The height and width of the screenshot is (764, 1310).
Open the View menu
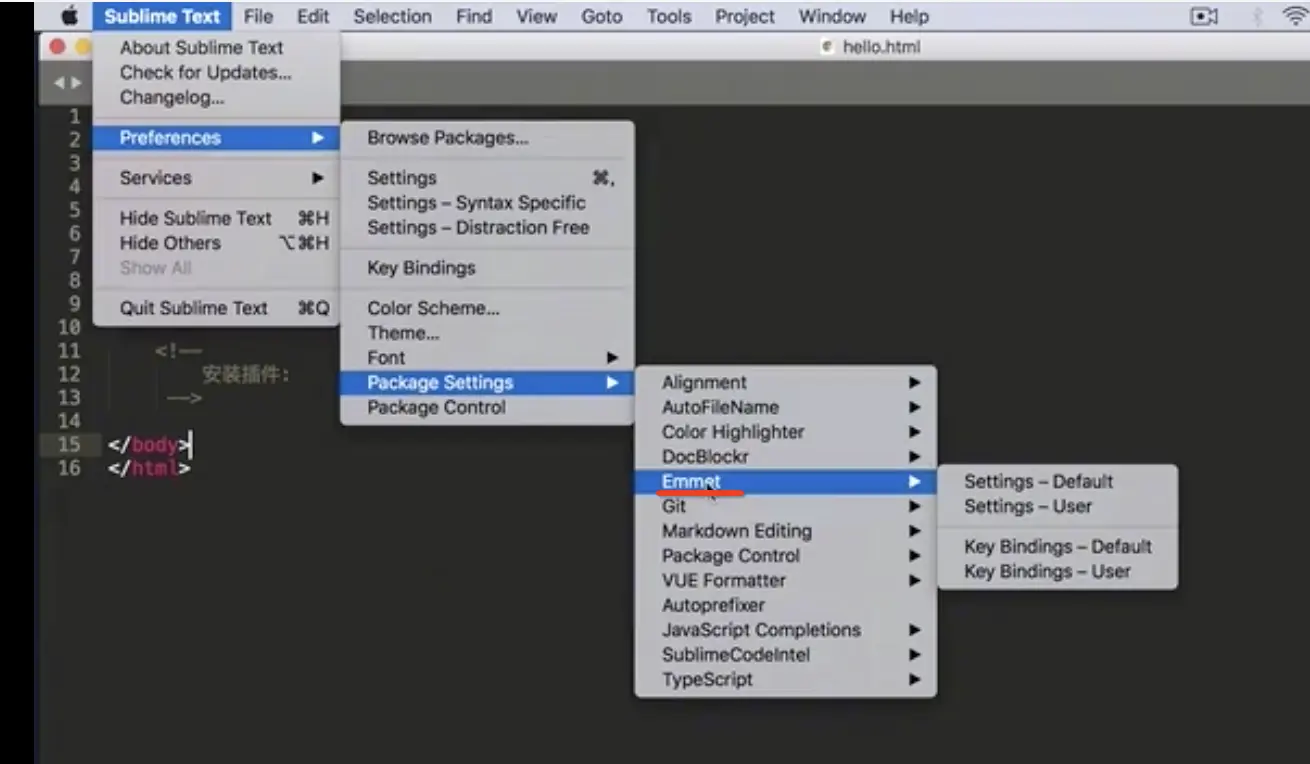(x=537, y=16)
